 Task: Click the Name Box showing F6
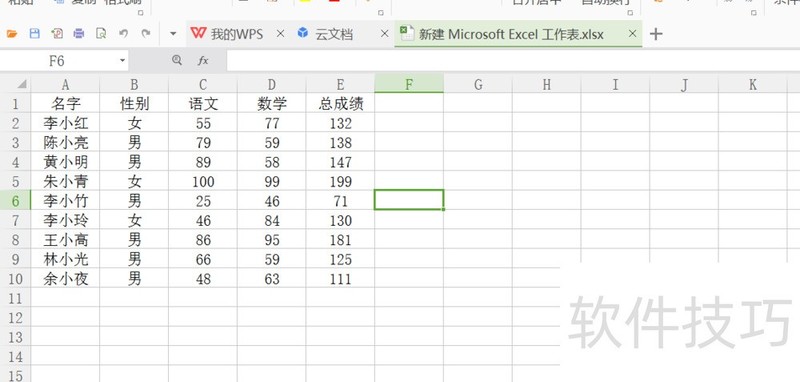click(57, 61)
